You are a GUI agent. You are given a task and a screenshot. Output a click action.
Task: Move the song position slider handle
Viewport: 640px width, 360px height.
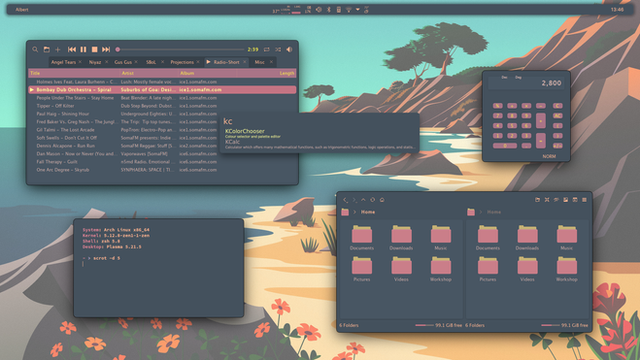(x=118, y=49)
